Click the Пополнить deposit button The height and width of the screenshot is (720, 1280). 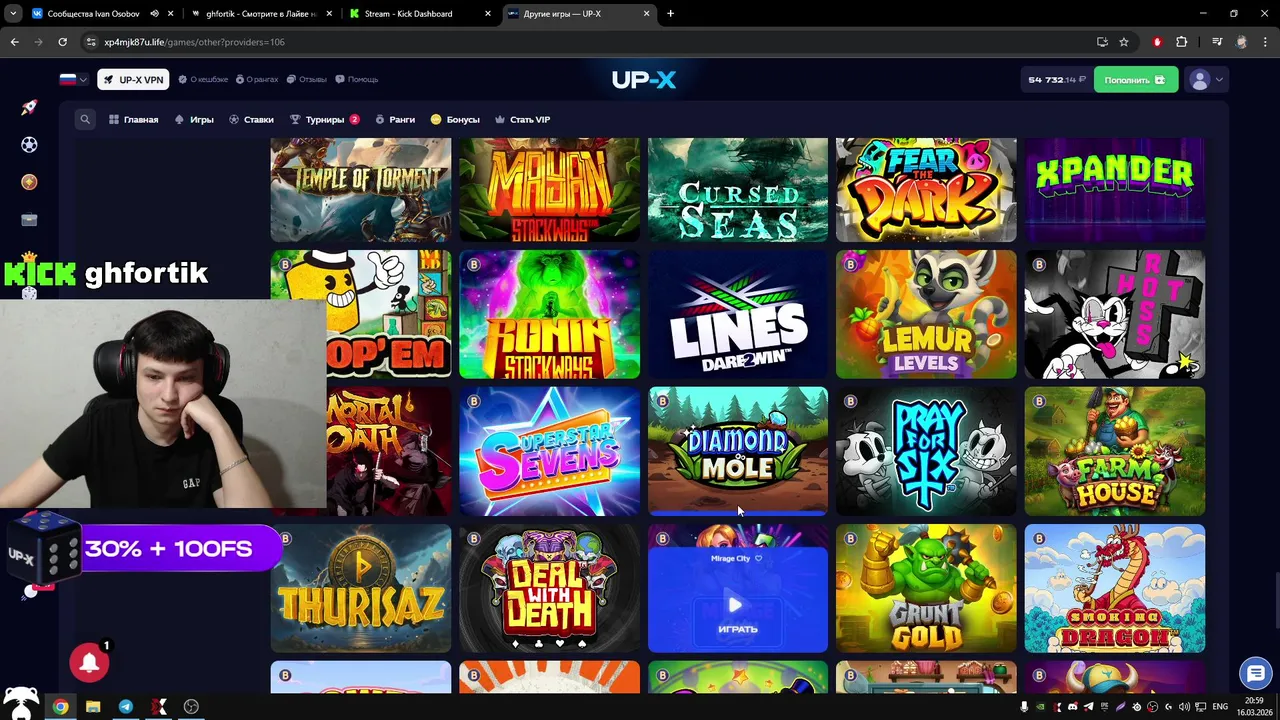coord(1135,80)
